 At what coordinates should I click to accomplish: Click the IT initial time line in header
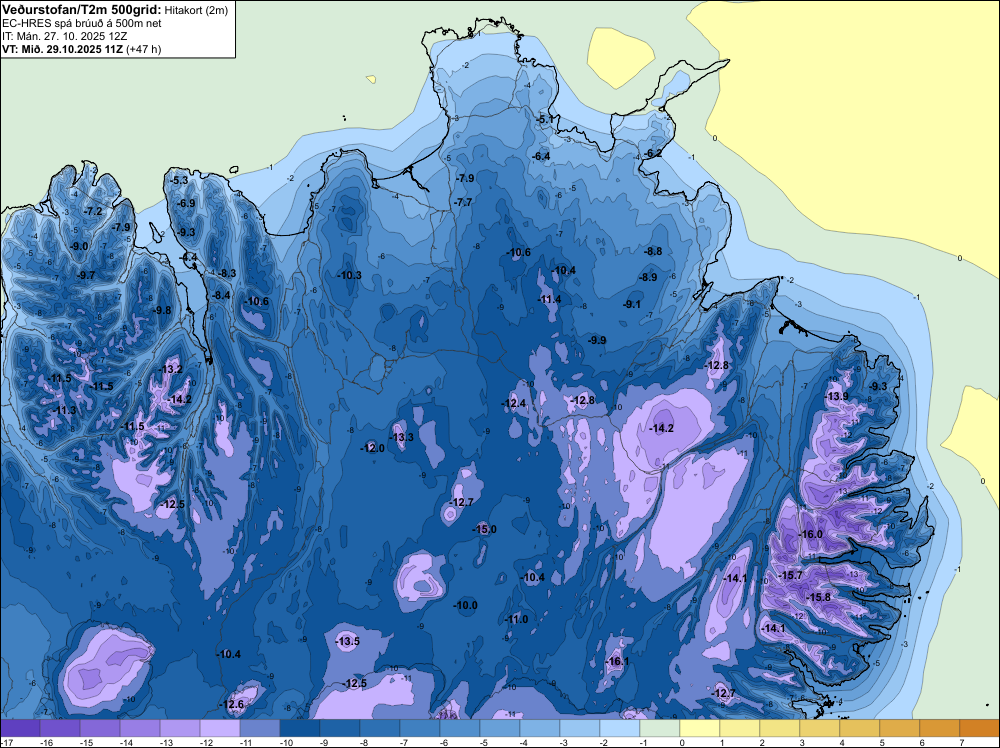66,35
